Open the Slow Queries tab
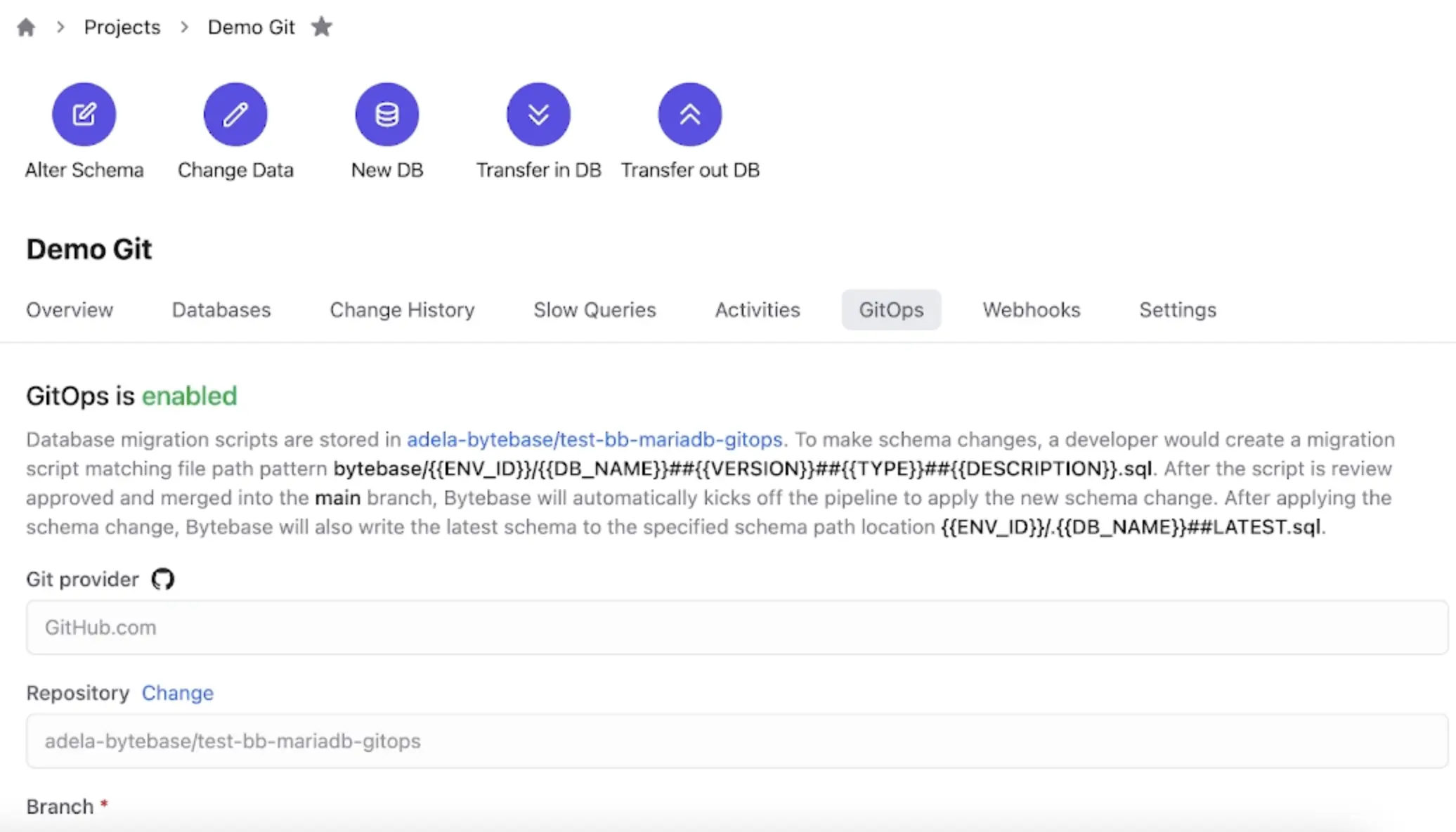The height and width of the screenshot is (832, 1456). point(594,310)
